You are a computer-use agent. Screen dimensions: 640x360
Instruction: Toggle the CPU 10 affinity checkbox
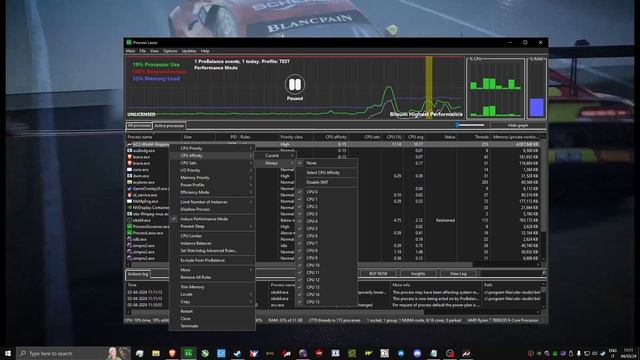click(x=300, y=265)
